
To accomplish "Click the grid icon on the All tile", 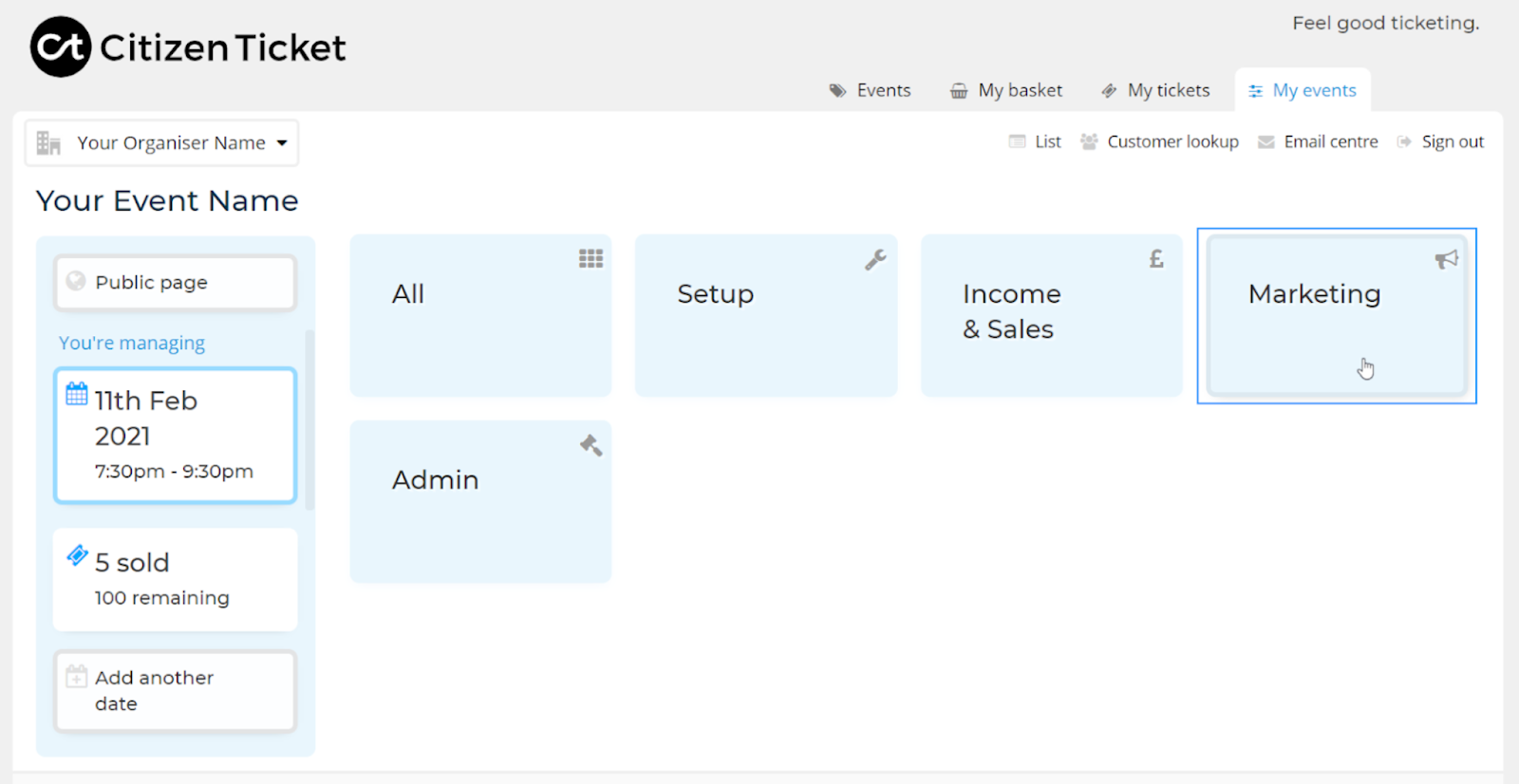I will (x=591, y=258).
